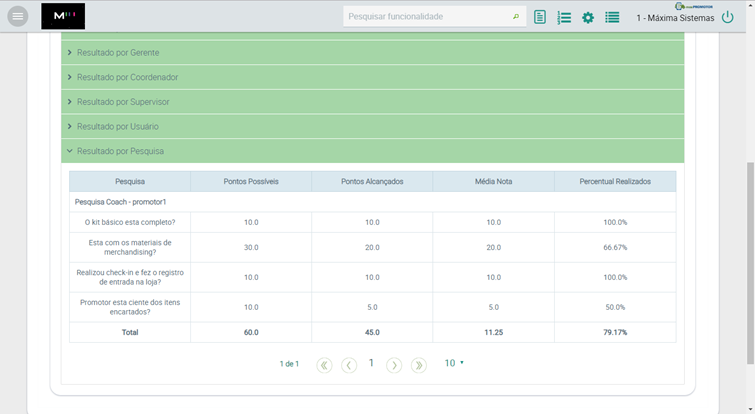Click the numbered list icon in the top bar
755x414 pixels.
pos(564,17)
